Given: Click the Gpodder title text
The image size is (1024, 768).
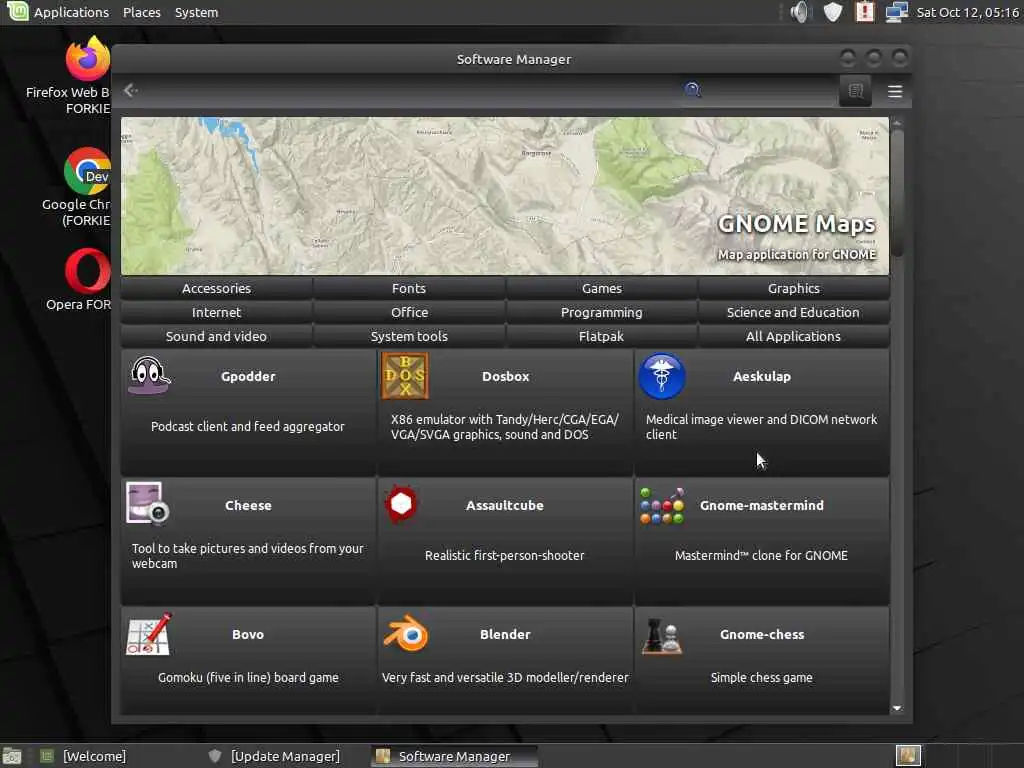Looking at the screenshot, I should point(248,376).
